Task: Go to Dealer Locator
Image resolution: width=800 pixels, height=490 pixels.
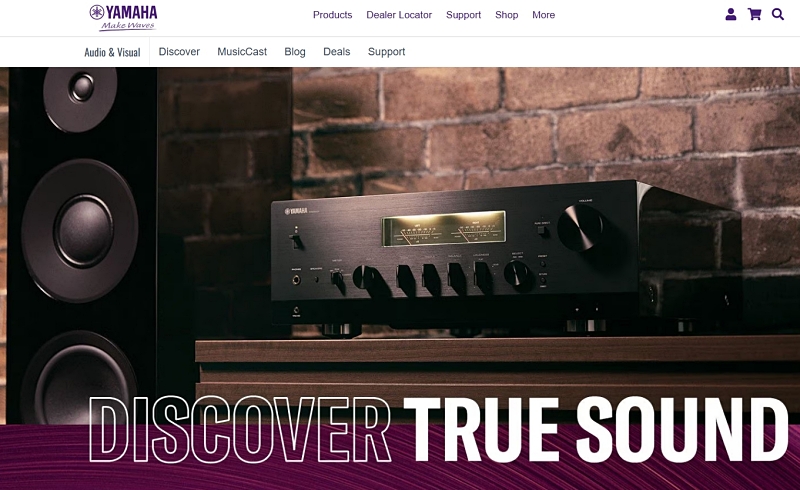Action: point(399,15)
